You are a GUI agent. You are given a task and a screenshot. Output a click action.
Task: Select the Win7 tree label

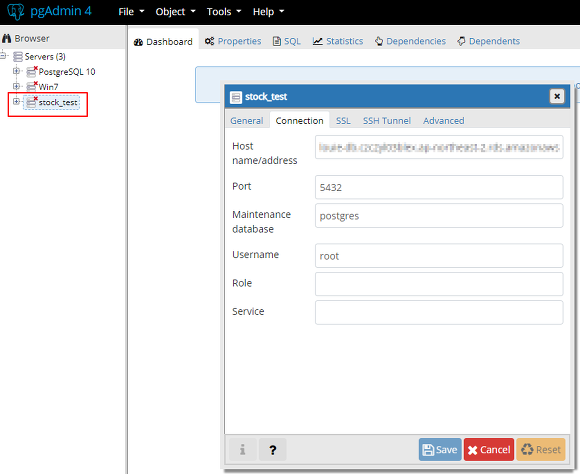pyautogui.click(x=48, y=87)
